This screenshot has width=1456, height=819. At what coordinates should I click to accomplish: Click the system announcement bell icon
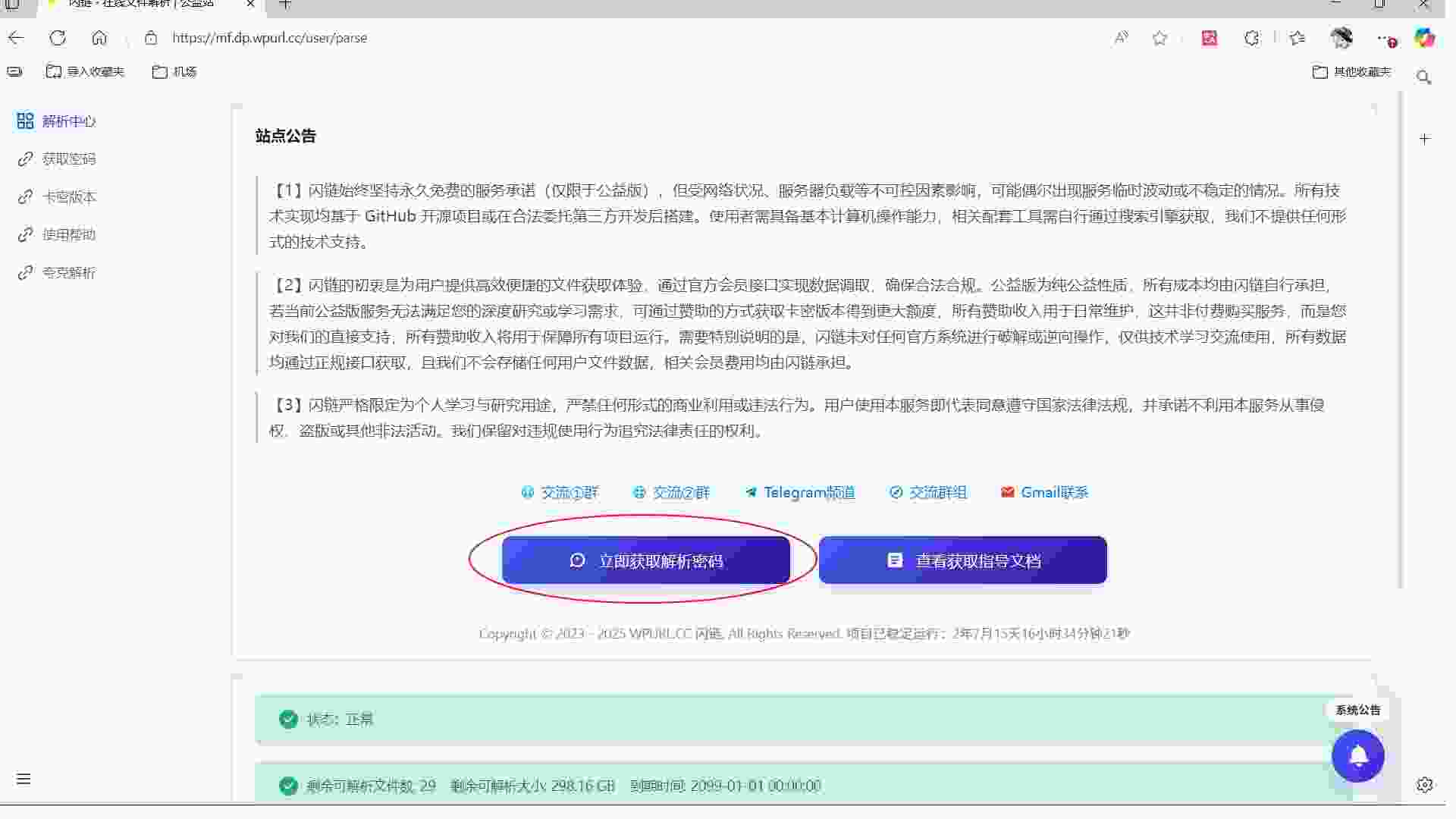click(x=1357, y=756)
